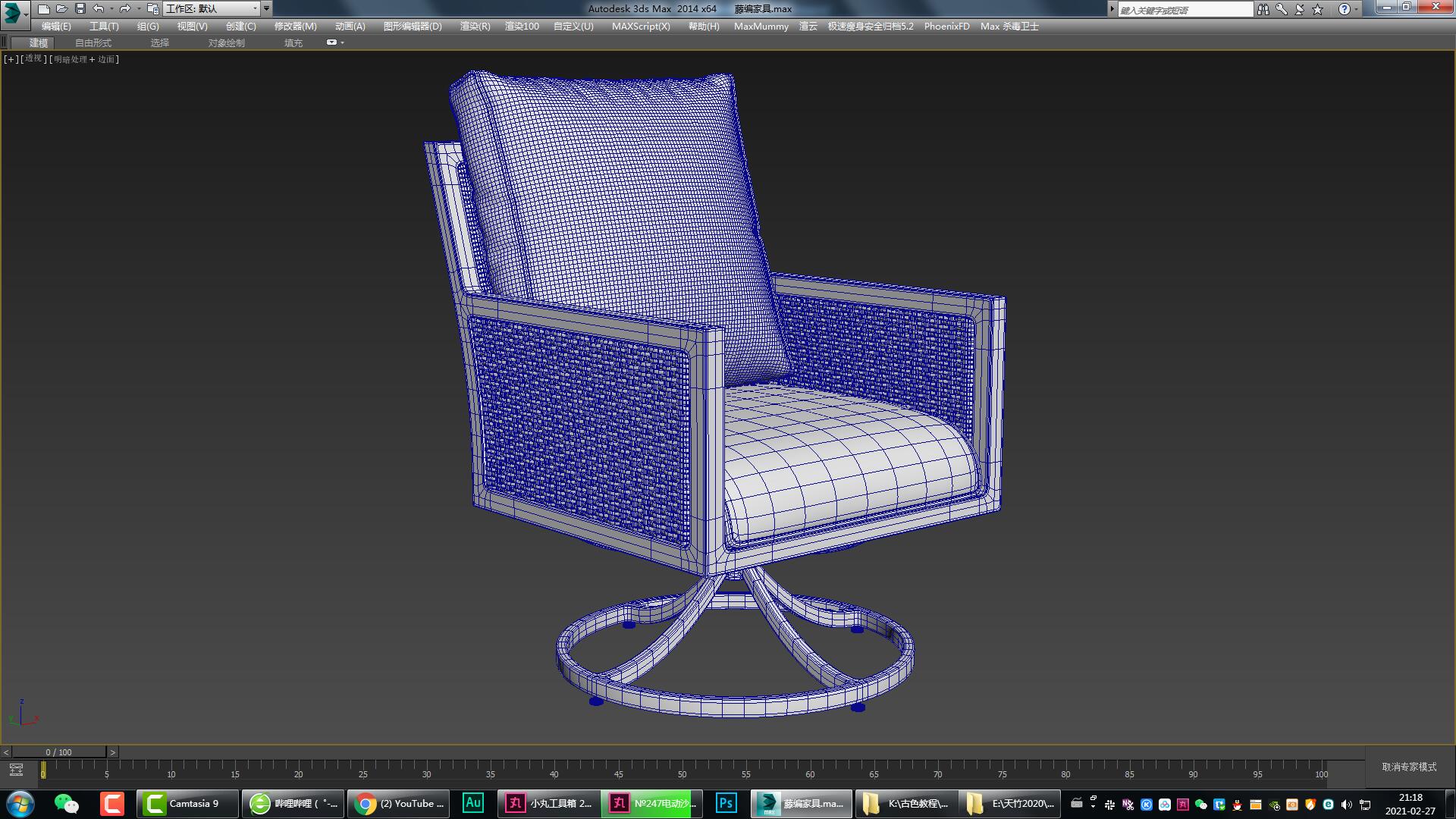This screenshot has height=819, width=1456.
Task: Switch to the 自由形式 ribbon tab
Action: click(x=92, y=42)
